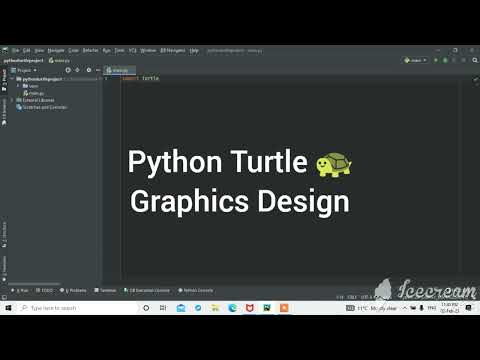
Task: Open the DB Navigator menu
Action: [173, 51]
